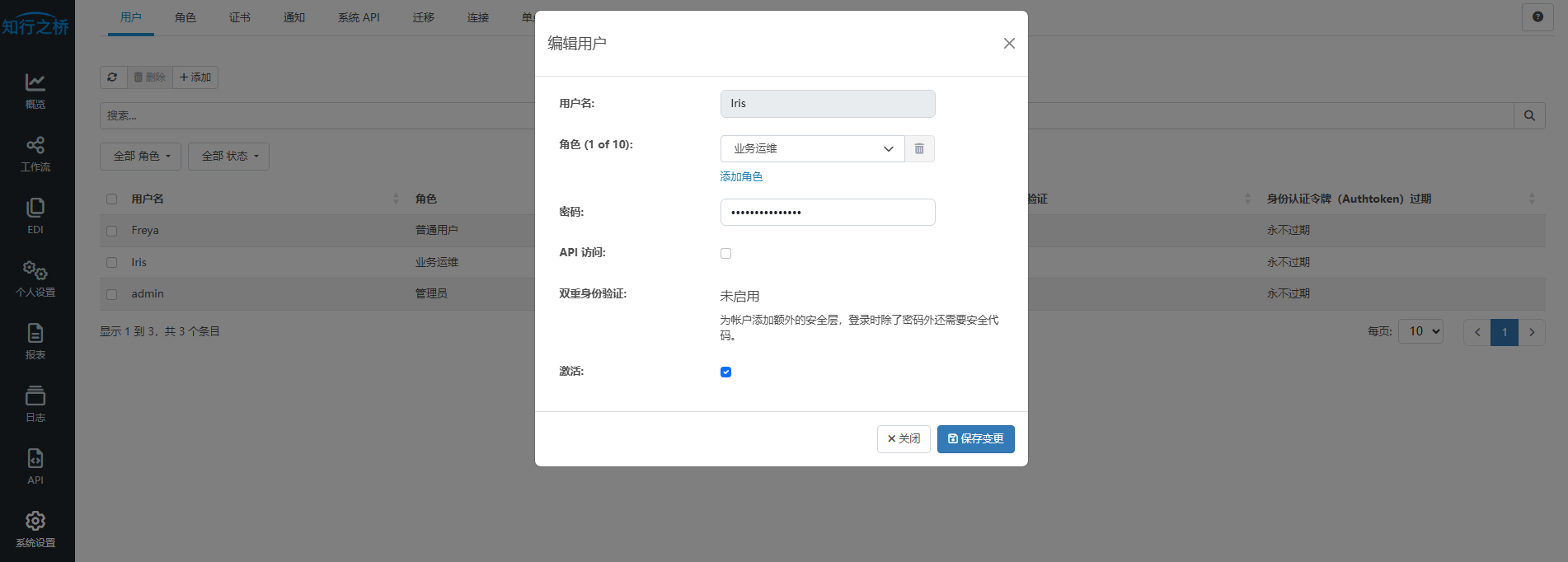Enable the API 访问 checkbox
Viewport: 1568px width, 562px height.
click(x=725, y=254)
